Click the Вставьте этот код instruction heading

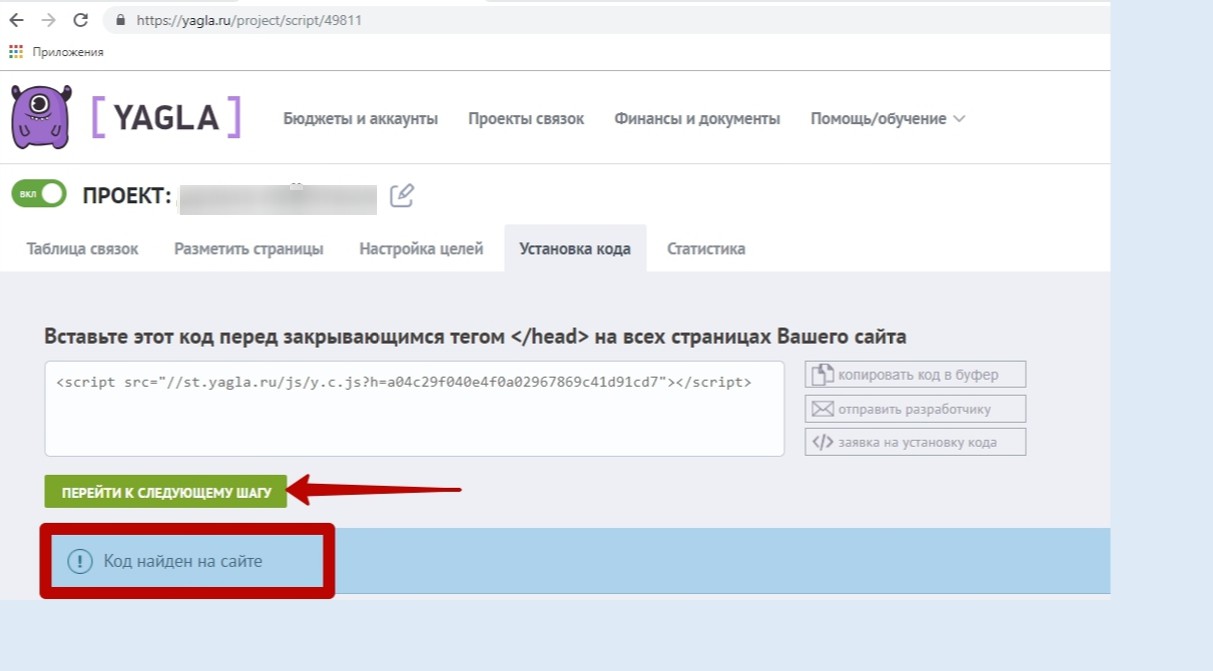[x=475, y=337]
